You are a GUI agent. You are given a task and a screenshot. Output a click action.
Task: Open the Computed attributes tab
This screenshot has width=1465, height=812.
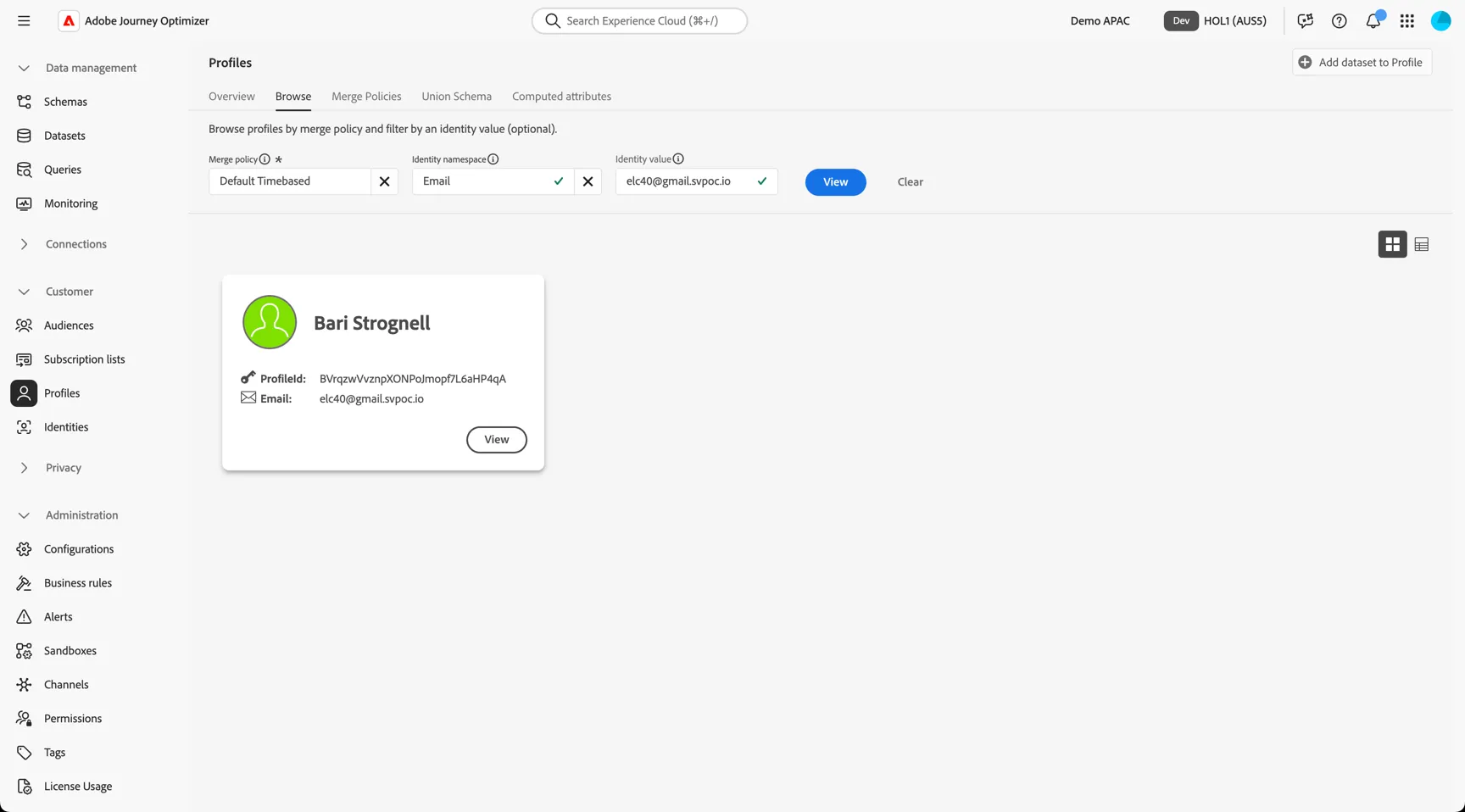(x=561, y=97)
